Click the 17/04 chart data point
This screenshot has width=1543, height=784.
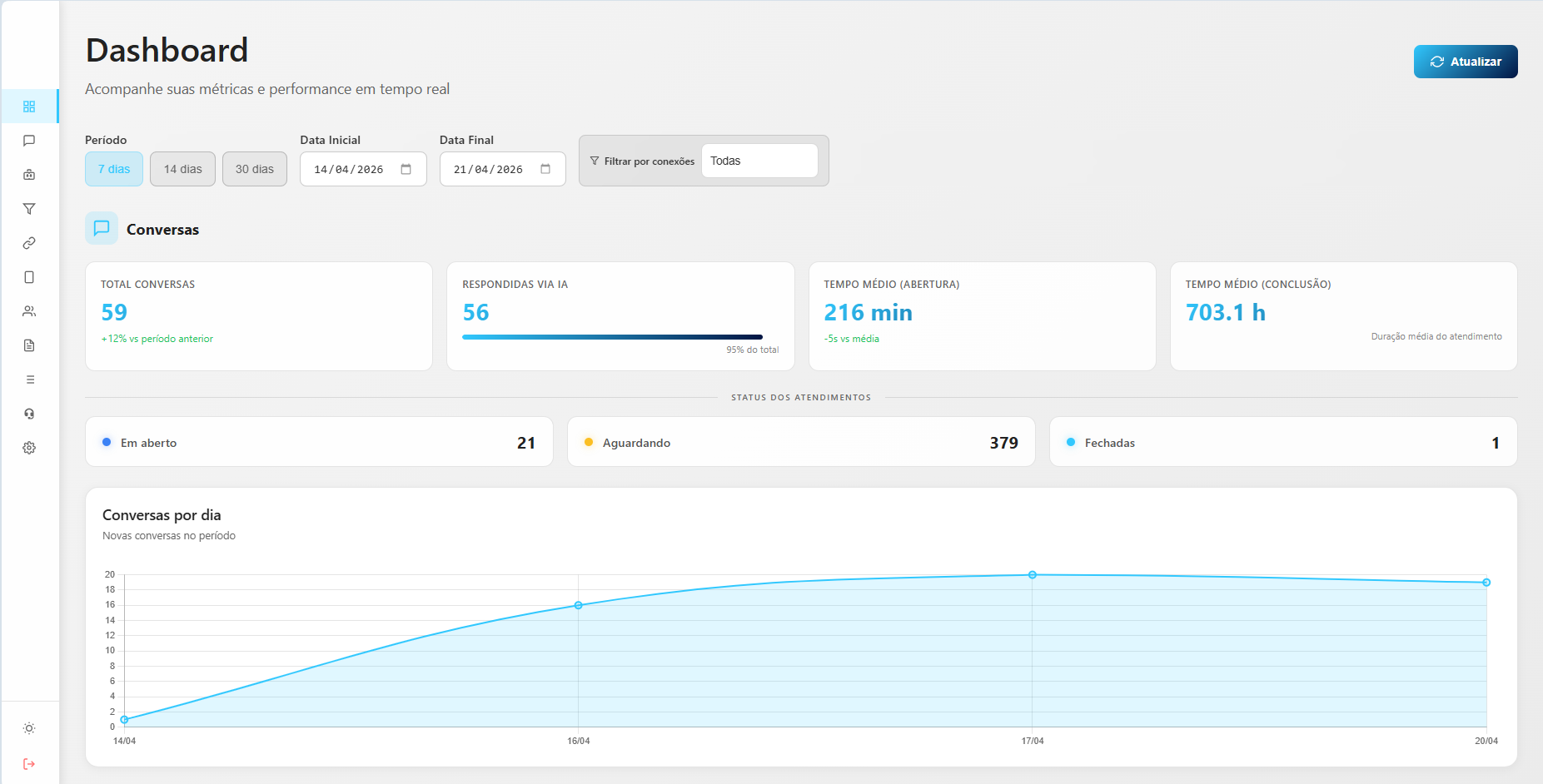coord(1033,575)
